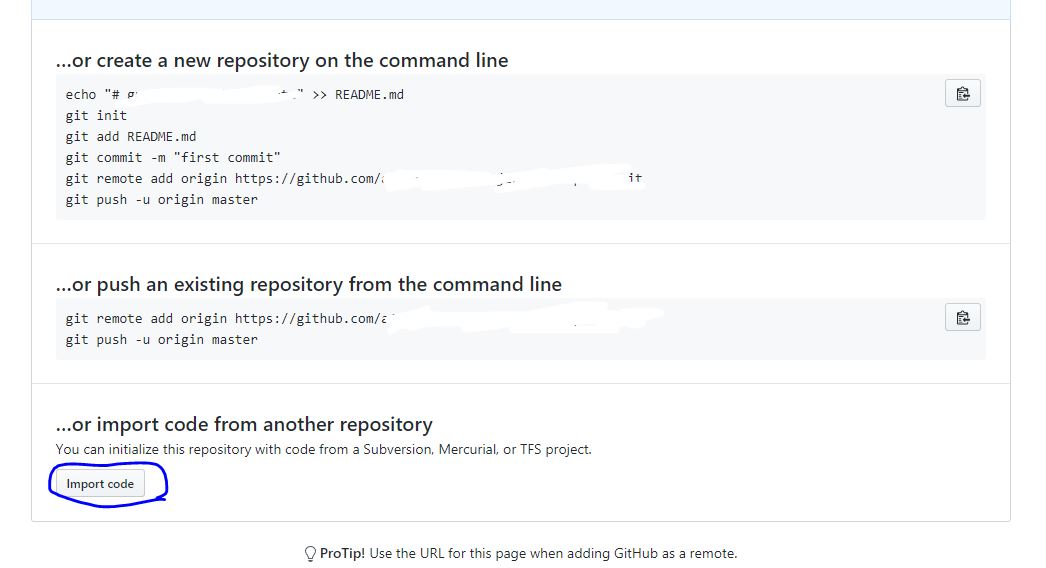Click the bold ProTip! label

click(x=342, y=553)
